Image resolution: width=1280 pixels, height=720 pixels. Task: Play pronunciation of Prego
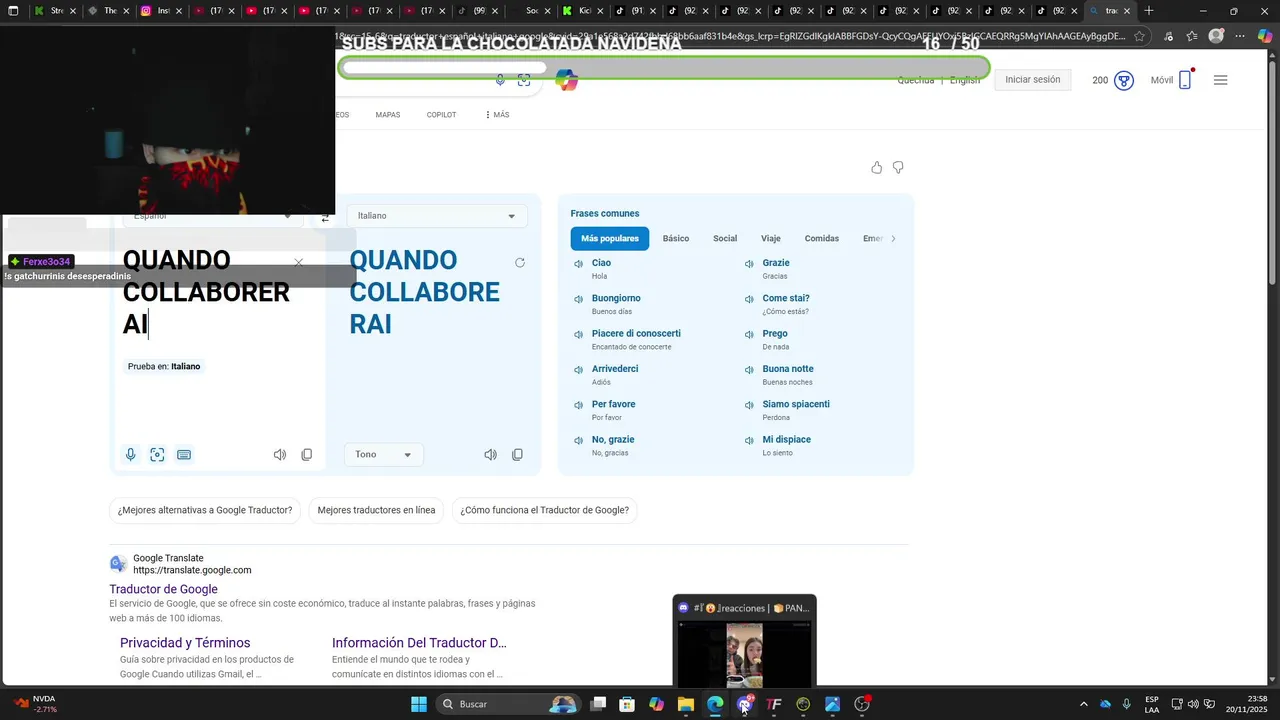coord(749,334)
